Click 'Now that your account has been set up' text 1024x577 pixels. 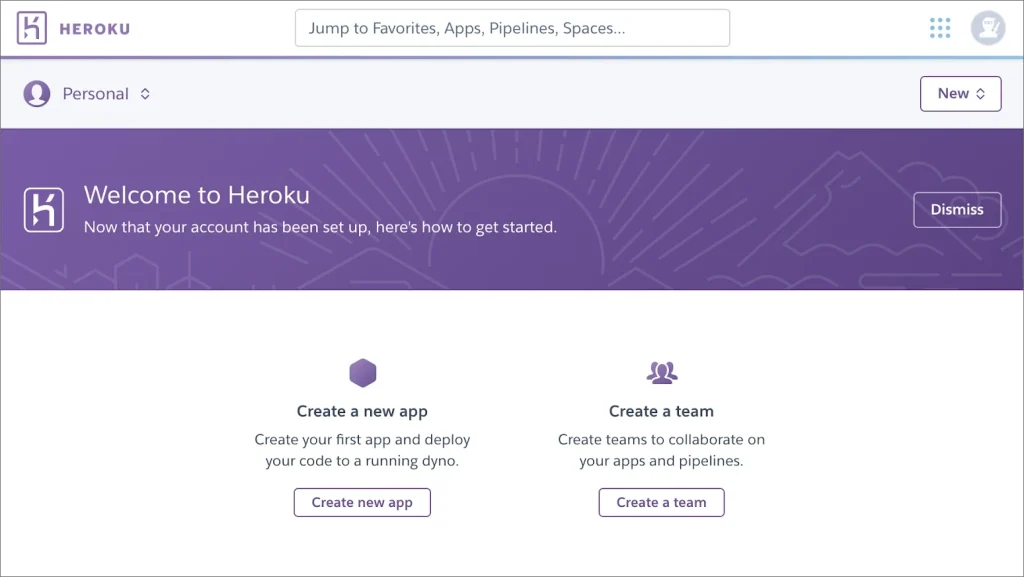coord(320,227)
